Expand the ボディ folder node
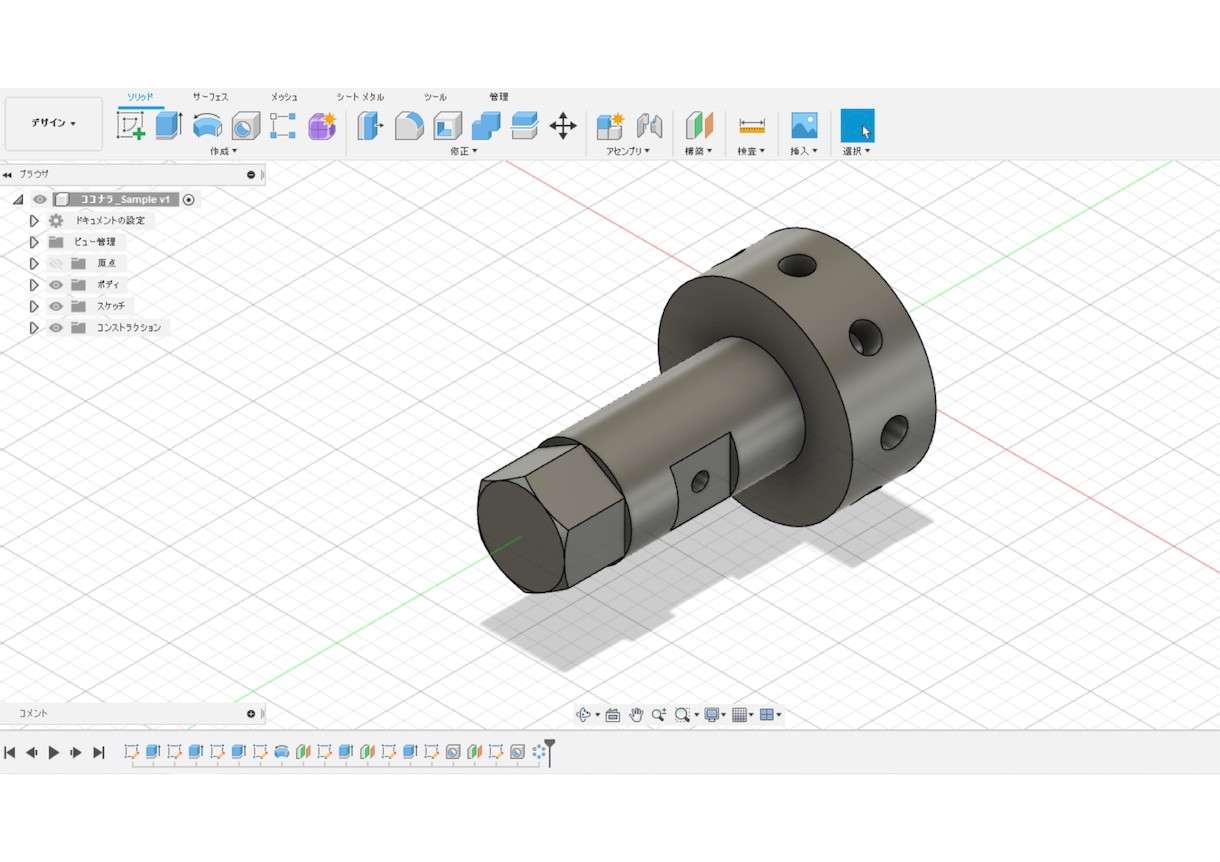 point(34,285)
